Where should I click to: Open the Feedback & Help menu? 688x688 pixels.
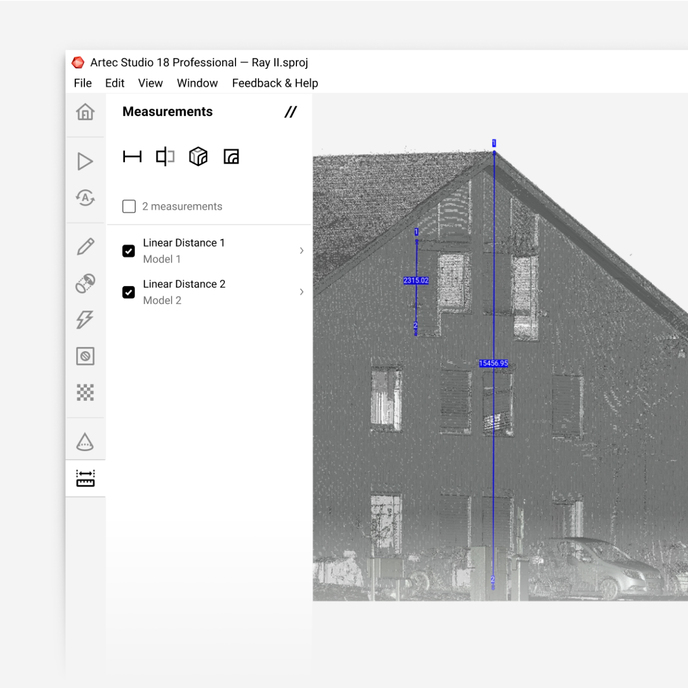pos(275,83)
